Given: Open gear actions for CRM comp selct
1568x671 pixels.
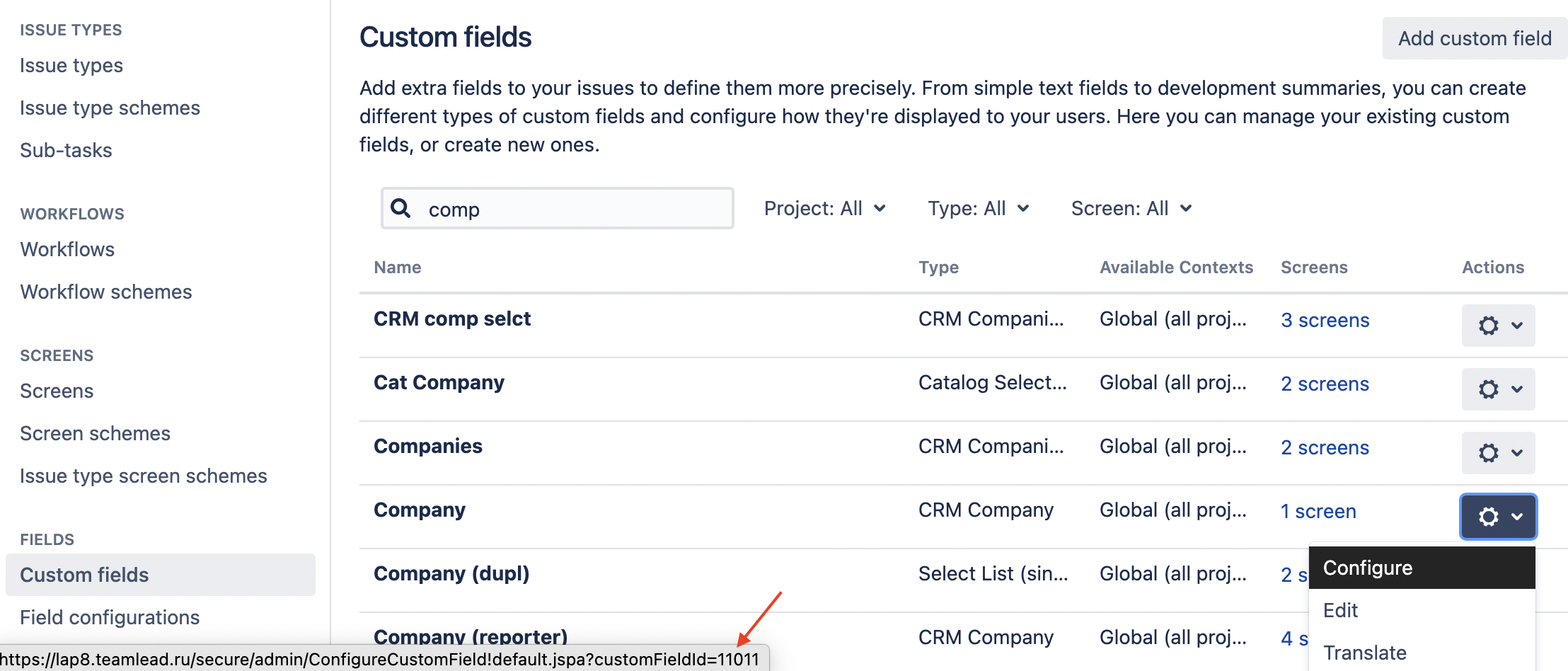Looking at the screenshot, I should coord(1498,326).
